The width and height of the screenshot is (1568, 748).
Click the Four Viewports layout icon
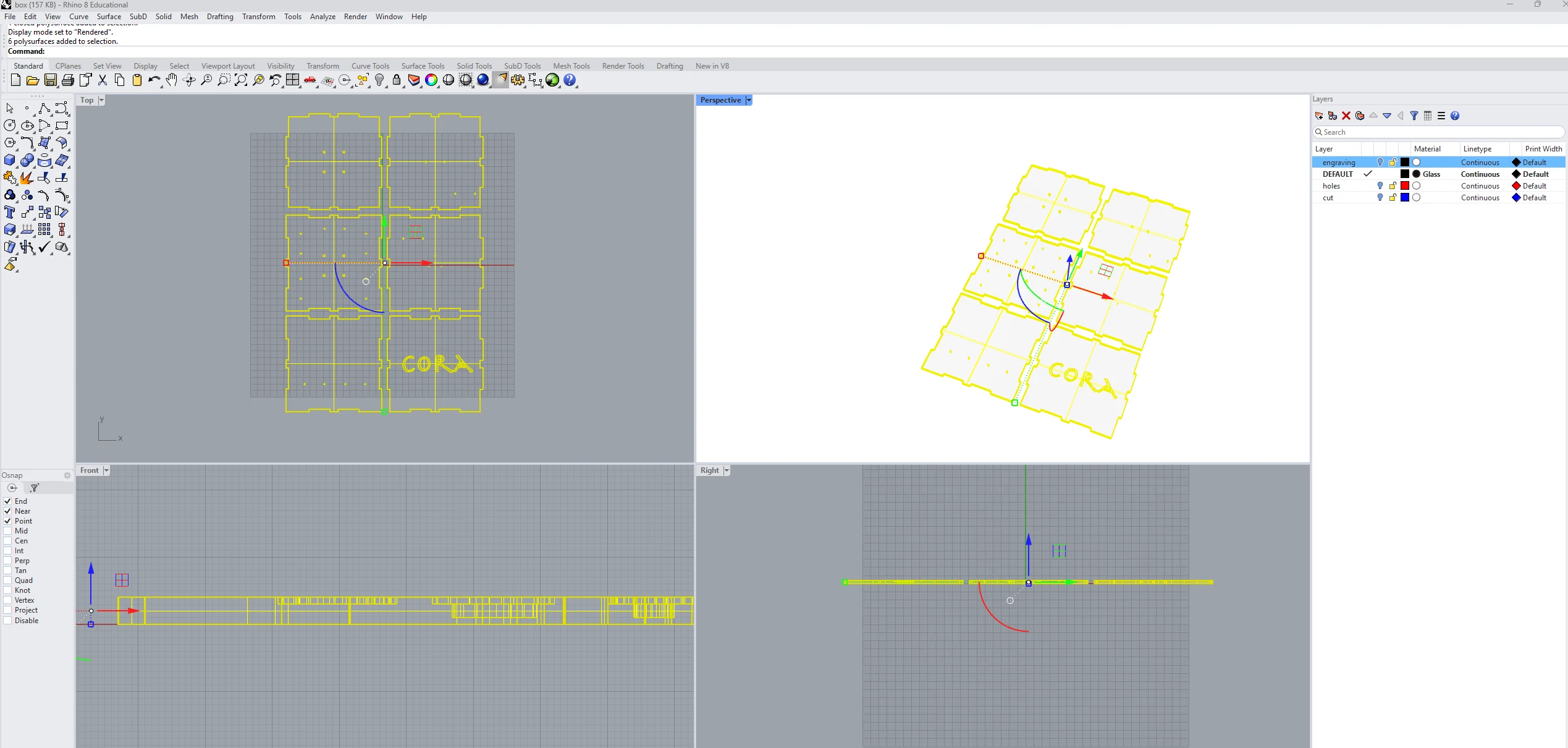[x=293, y=80]
